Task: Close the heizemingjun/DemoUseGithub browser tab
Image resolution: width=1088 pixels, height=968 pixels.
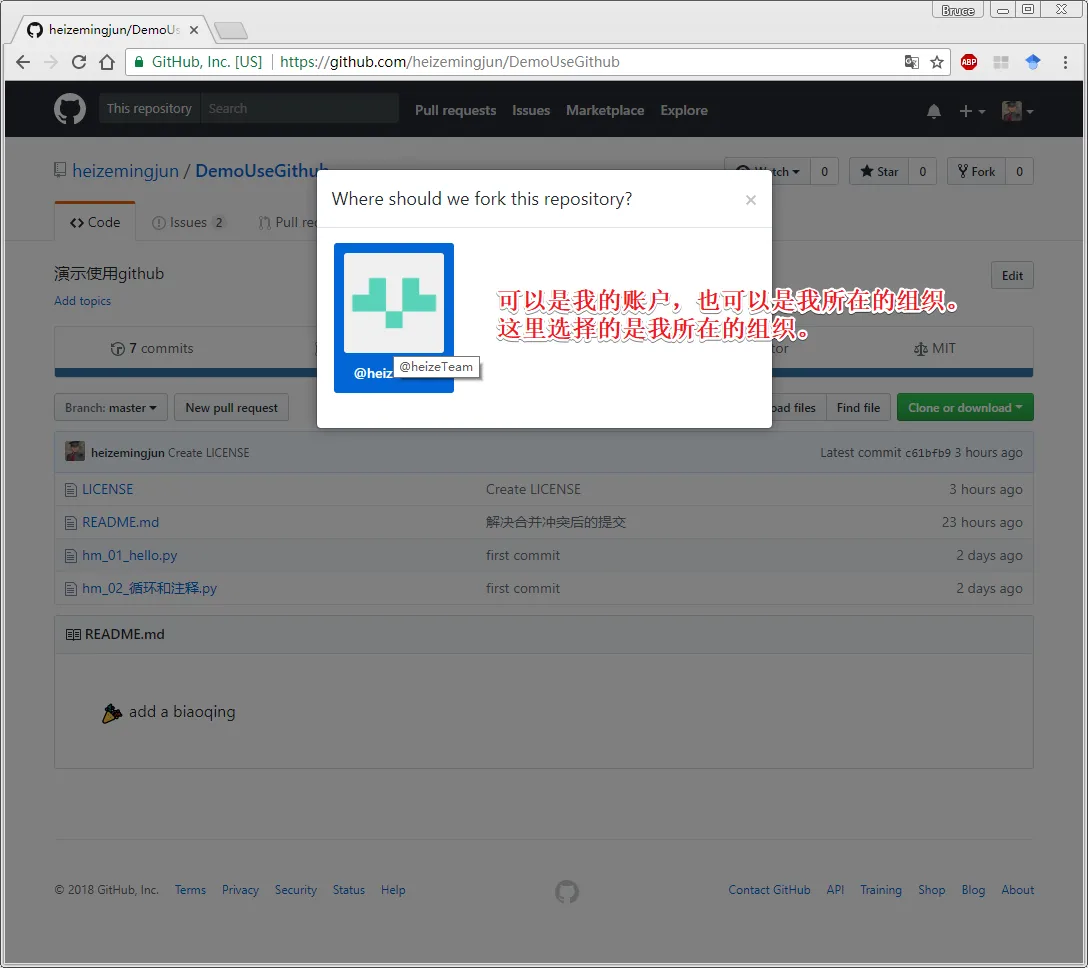Action: (194, 30)
